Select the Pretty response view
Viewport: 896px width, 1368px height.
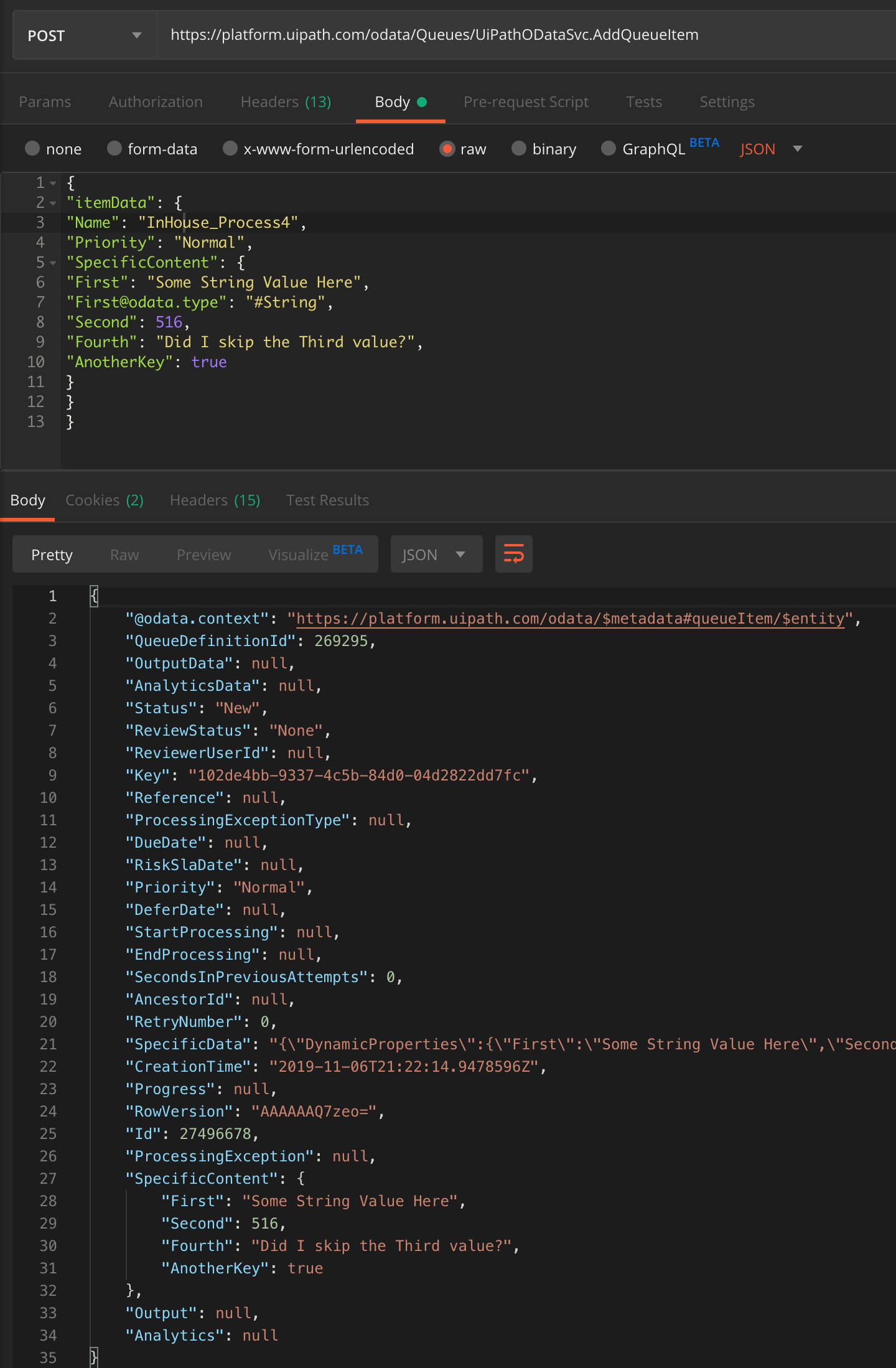pyautogui.click(x=52, y=555)
